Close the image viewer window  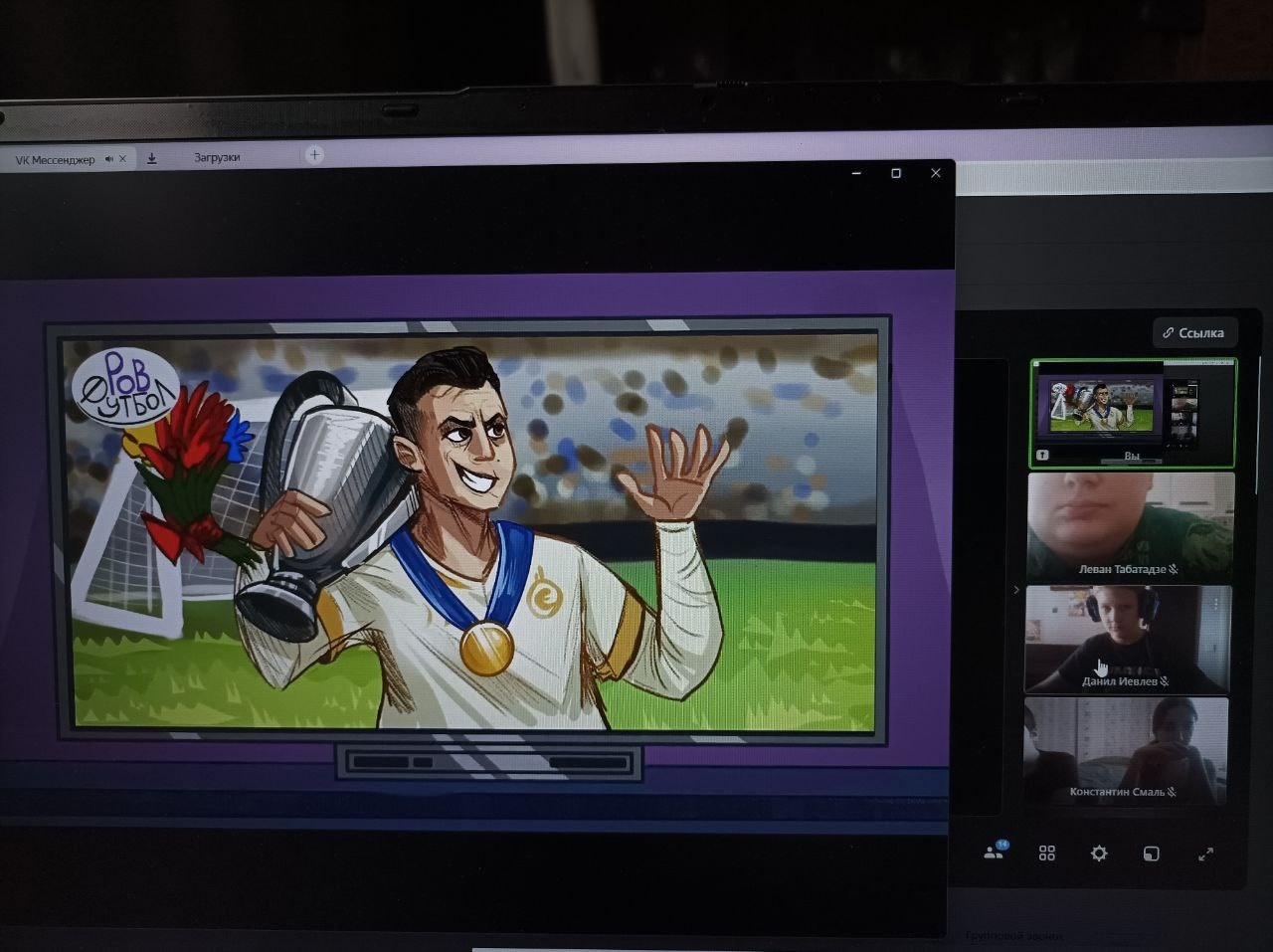point(935,173)
